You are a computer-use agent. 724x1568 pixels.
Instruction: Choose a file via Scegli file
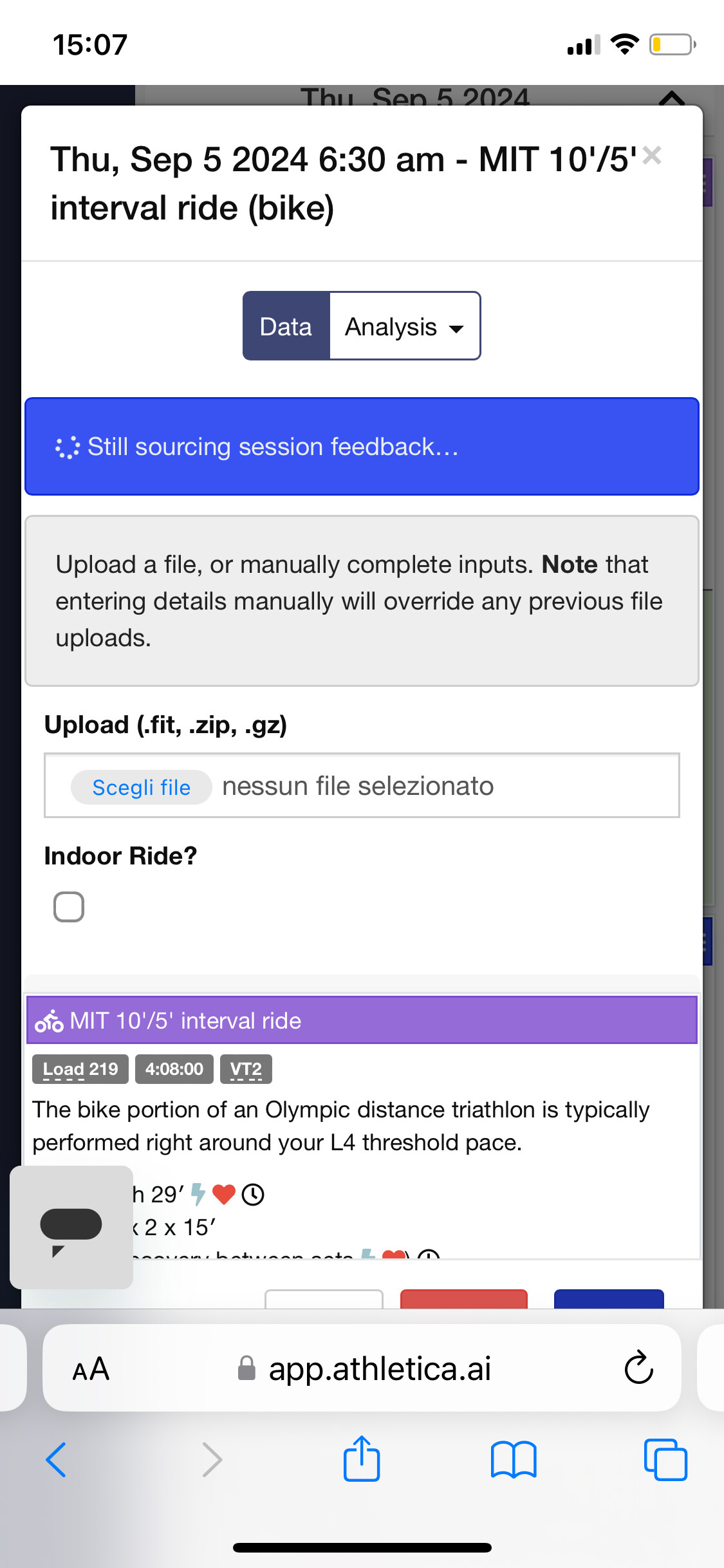tap(142, 787)
